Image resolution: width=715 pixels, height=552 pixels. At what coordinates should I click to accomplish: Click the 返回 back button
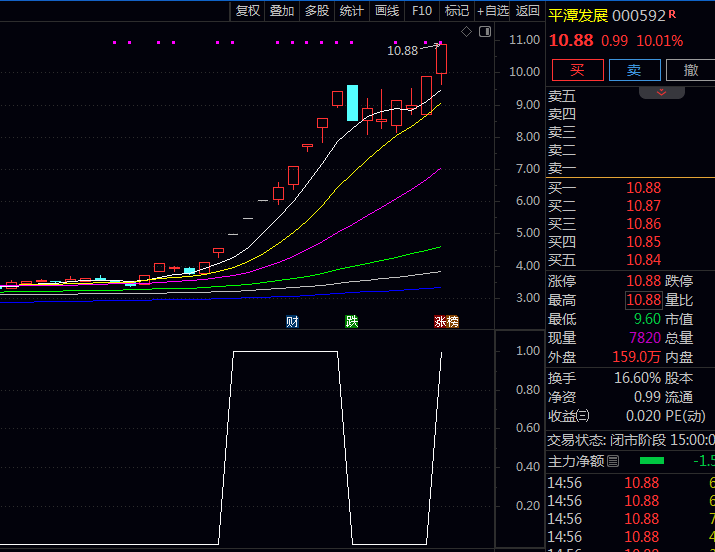pyautogui.click(x=527, y=11)
